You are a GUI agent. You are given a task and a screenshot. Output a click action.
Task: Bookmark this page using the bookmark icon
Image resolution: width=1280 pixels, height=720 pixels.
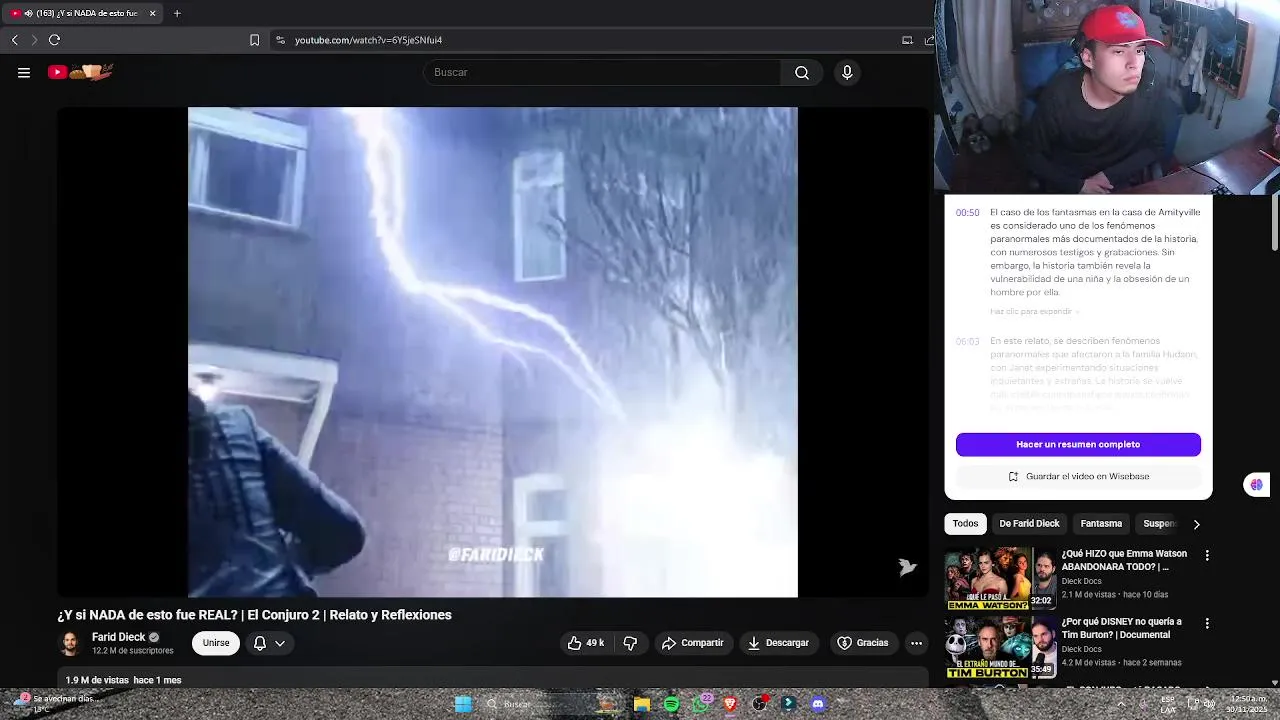pos(254,40)
